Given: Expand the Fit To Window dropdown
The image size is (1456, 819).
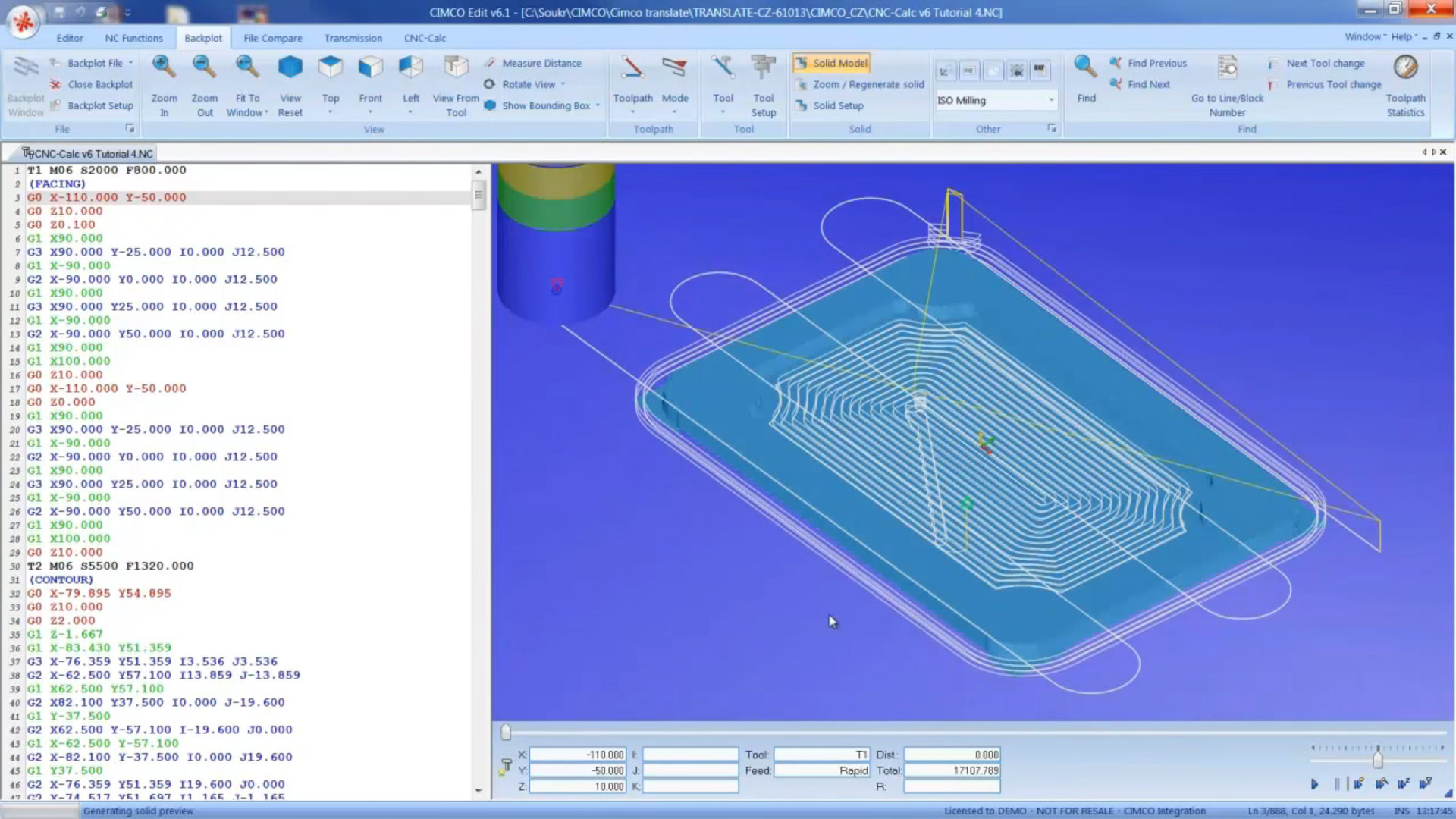Looking at the screenshot, I should point(266,113).
